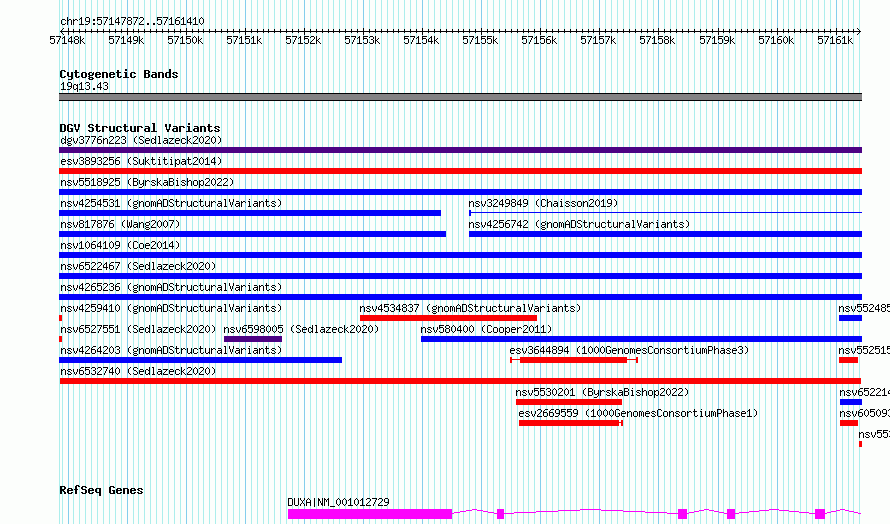
Task: Click the red esv3644894 variant bar
Action: click(x=573, y=360)
